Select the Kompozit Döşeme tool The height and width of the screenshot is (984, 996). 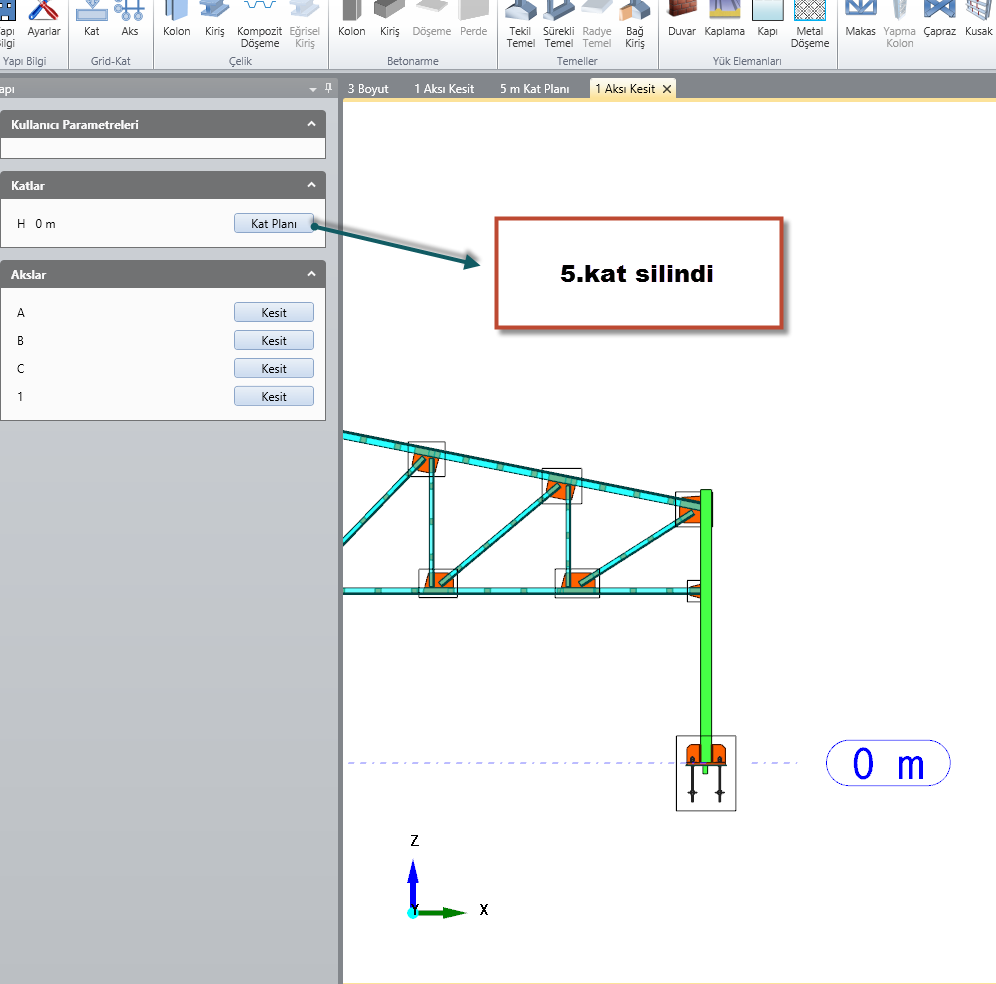(259, 22)
